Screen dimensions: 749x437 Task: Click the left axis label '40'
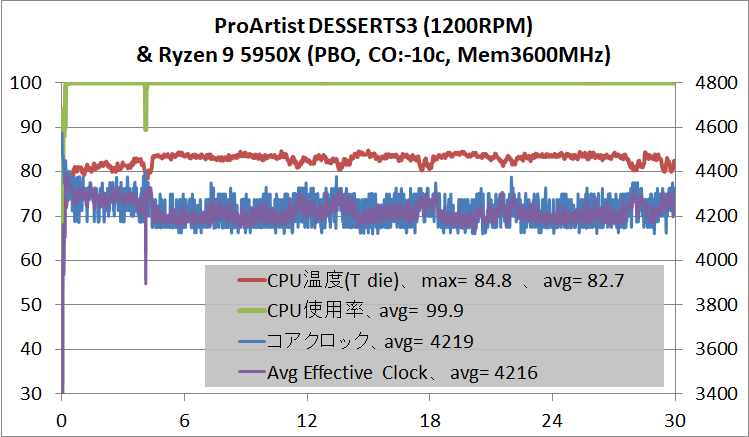click(x=31, y=349)
